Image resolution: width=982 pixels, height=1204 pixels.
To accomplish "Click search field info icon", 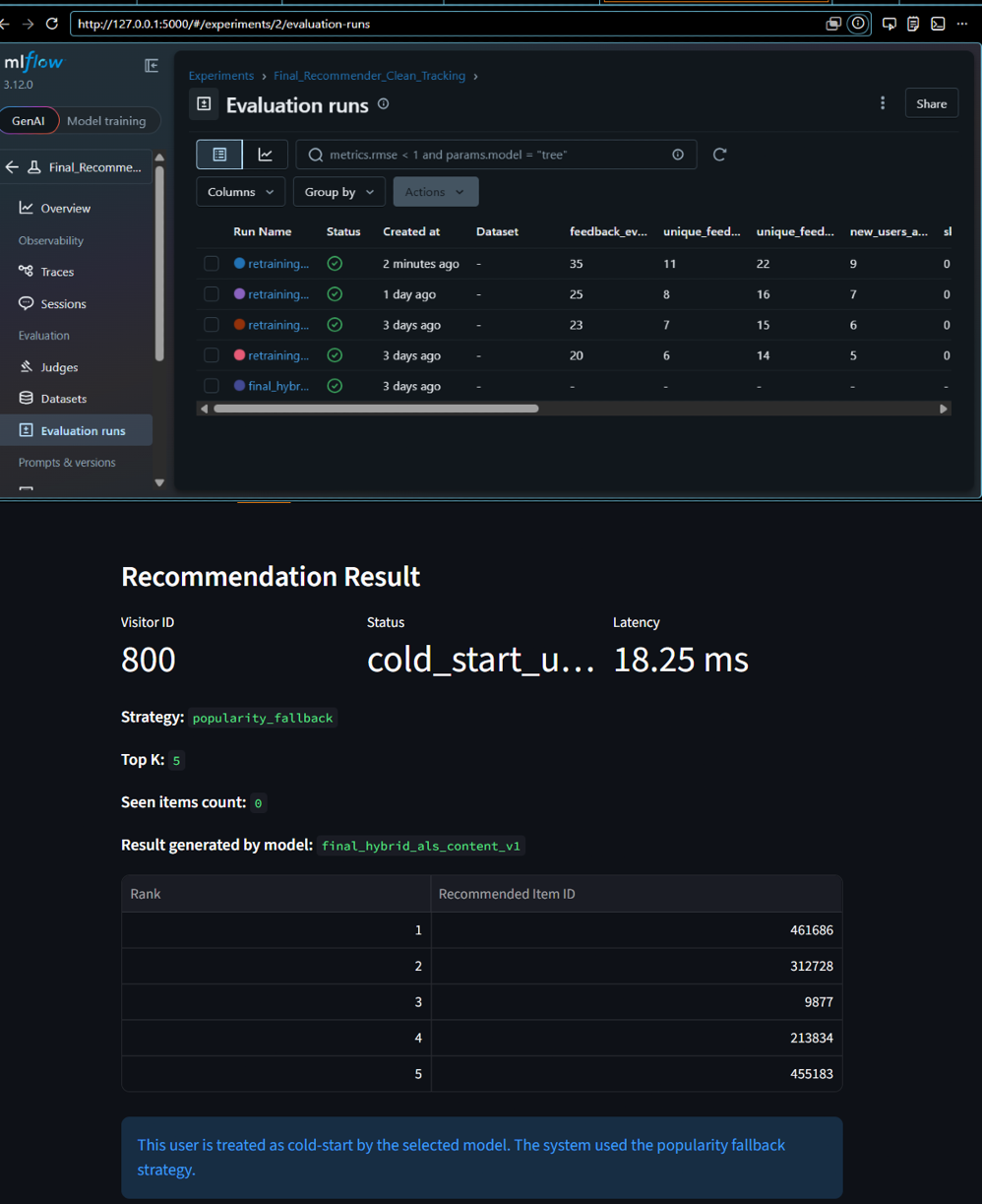I will tap(678, 155).
